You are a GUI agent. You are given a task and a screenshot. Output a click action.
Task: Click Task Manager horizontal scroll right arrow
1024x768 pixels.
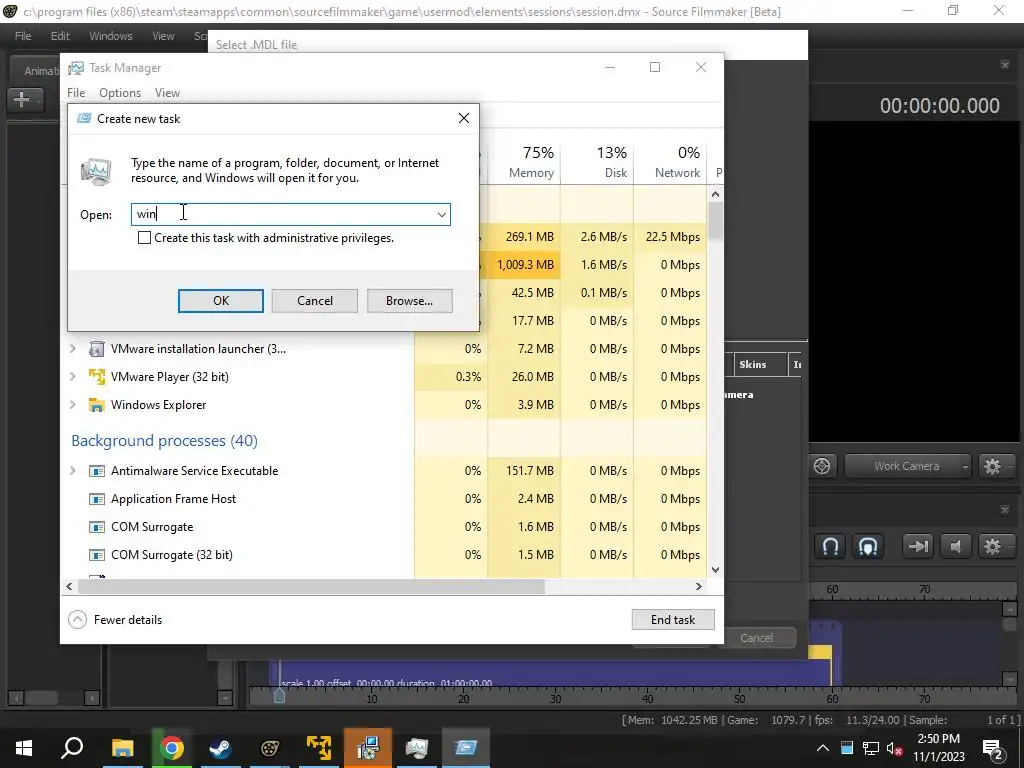(699, 586)
